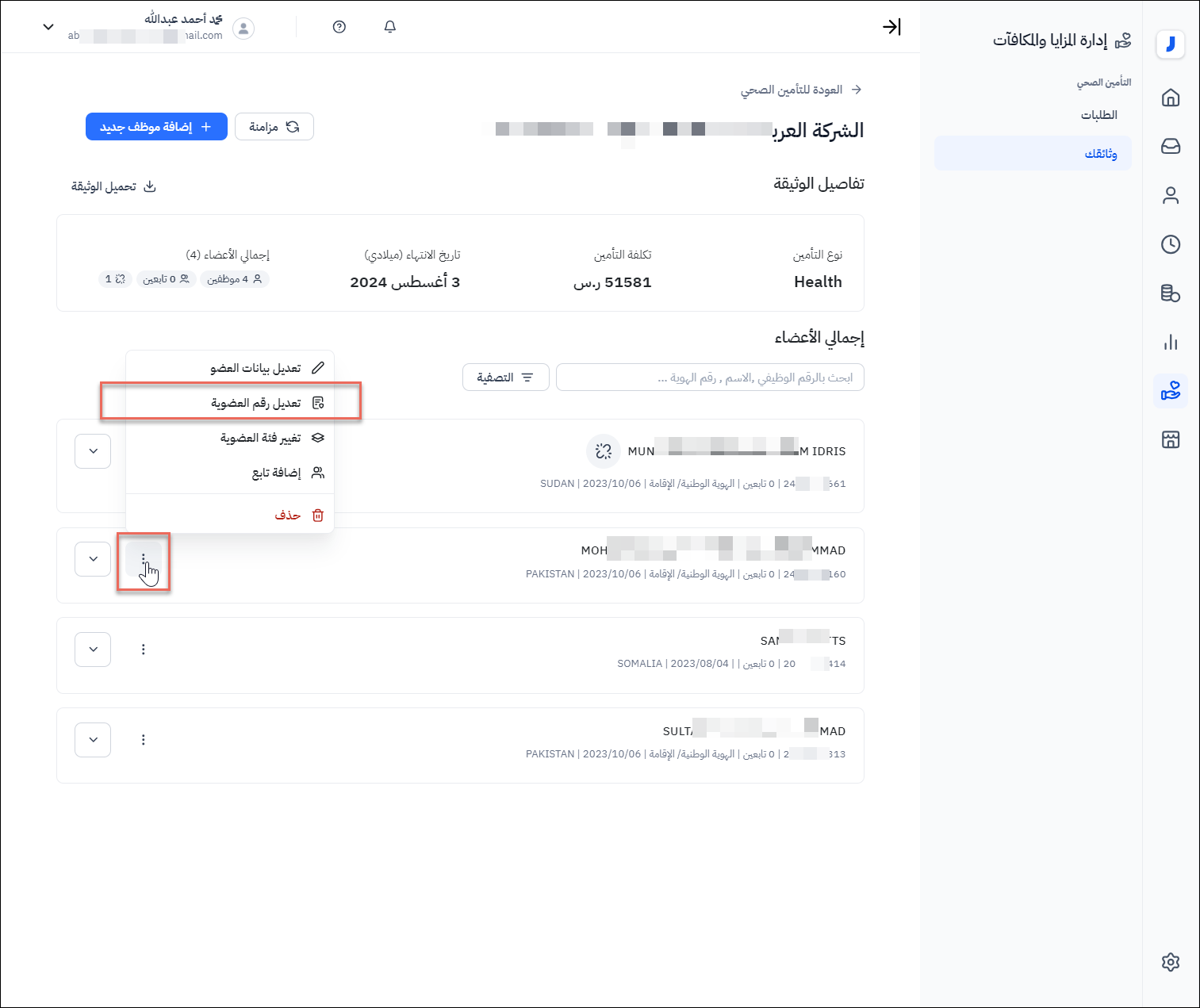Click the clock attendance sidebar icon
The width and height of the screenshot is (1200, 1008).
1170,244
